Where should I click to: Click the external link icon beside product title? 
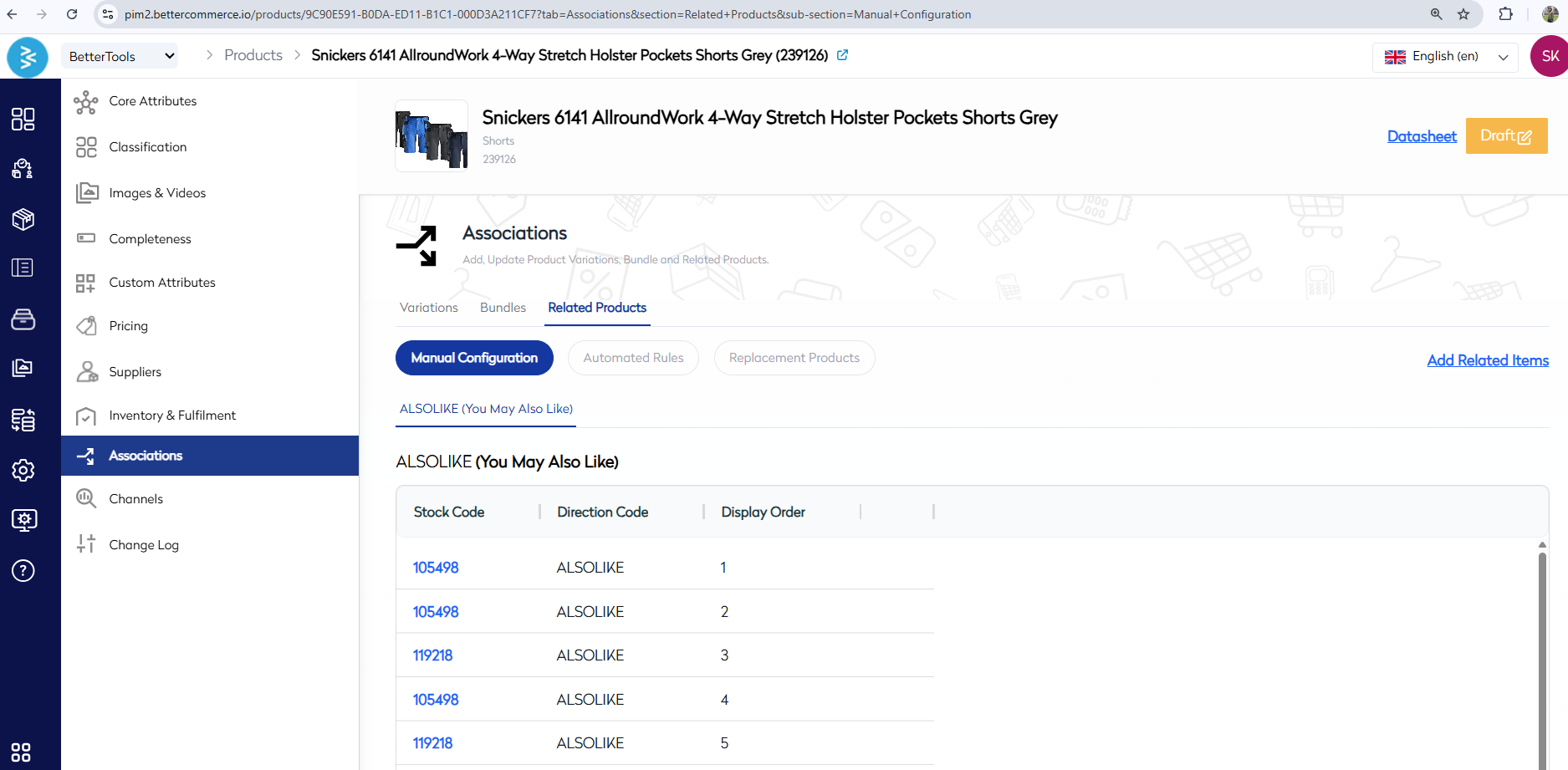point(843,55)
